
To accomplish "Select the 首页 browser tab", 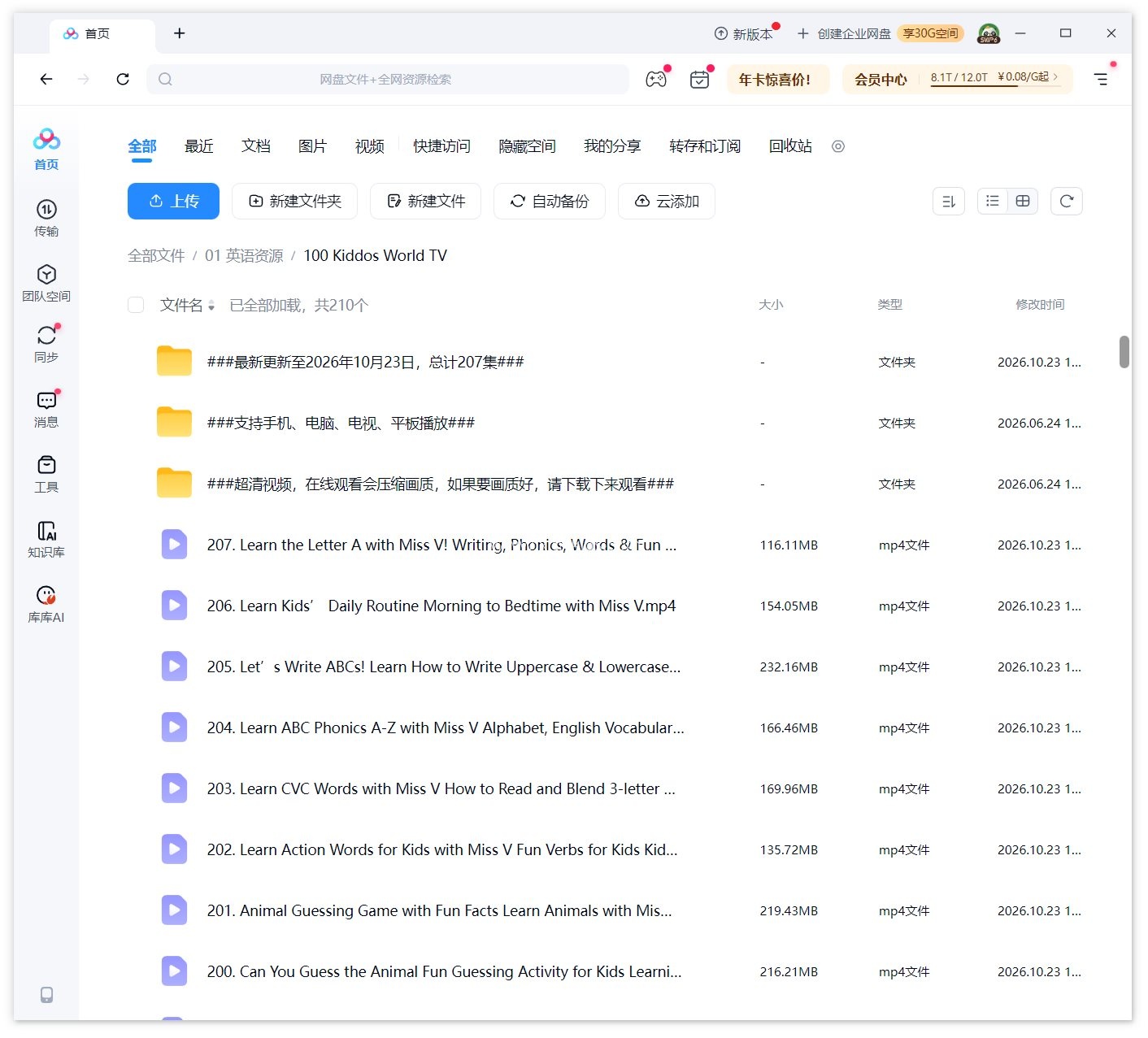I will [102, 33].
